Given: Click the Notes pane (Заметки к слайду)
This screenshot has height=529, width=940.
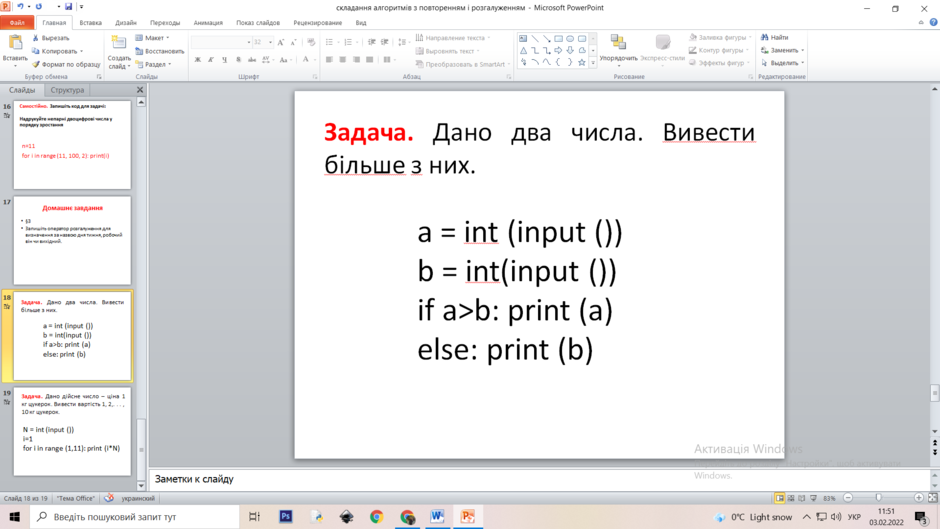Looking at the screenshot, I should (x=538, y=479).
